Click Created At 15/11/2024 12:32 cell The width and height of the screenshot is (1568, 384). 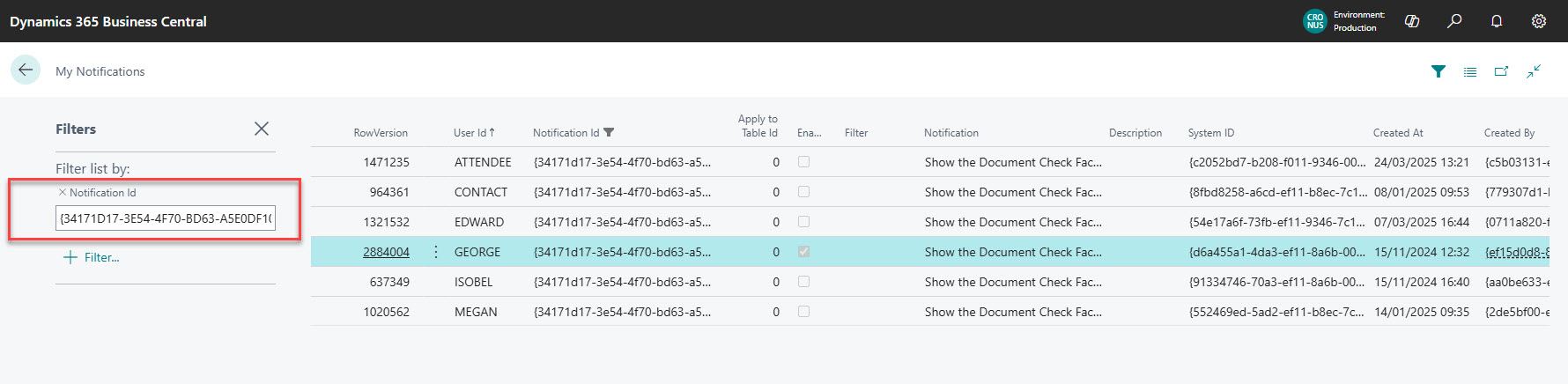1422,252
